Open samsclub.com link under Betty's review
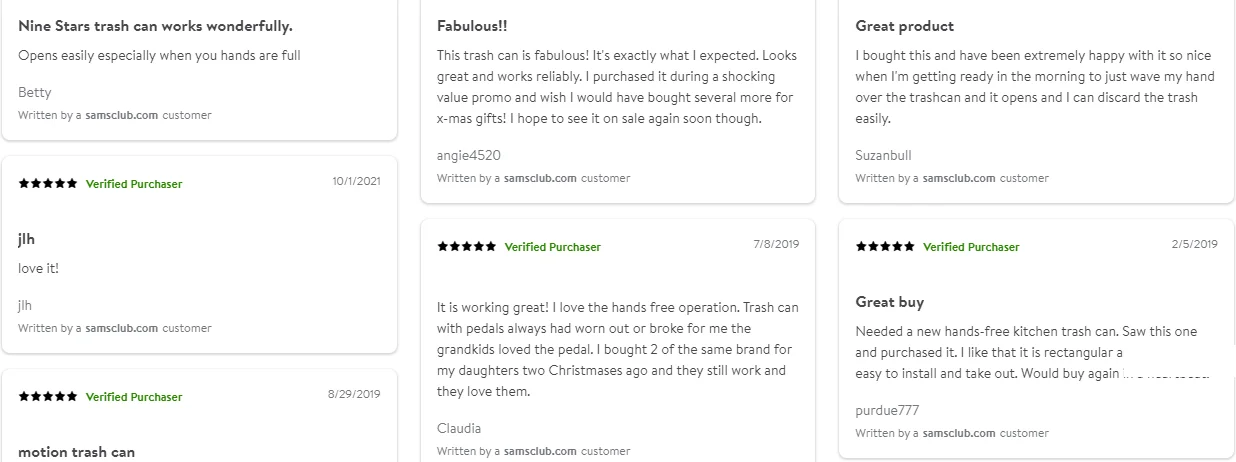Image resolution: width=1236 pixels, height=462 pixels. (x=121, y=115)
